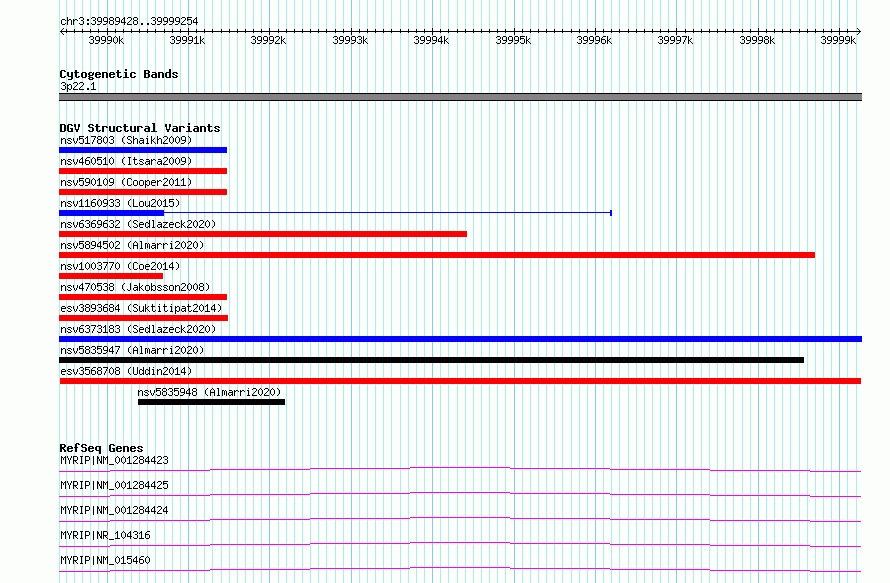
Task: Click the RefSeq Genes track title
Action: (101, 448)
